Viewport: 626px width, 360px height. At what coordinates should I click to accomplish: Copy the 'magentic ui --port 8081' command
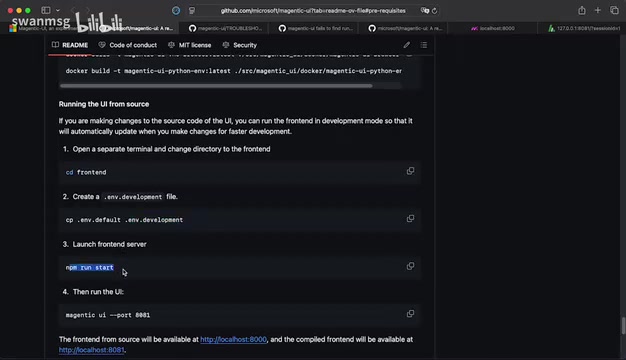410,314
